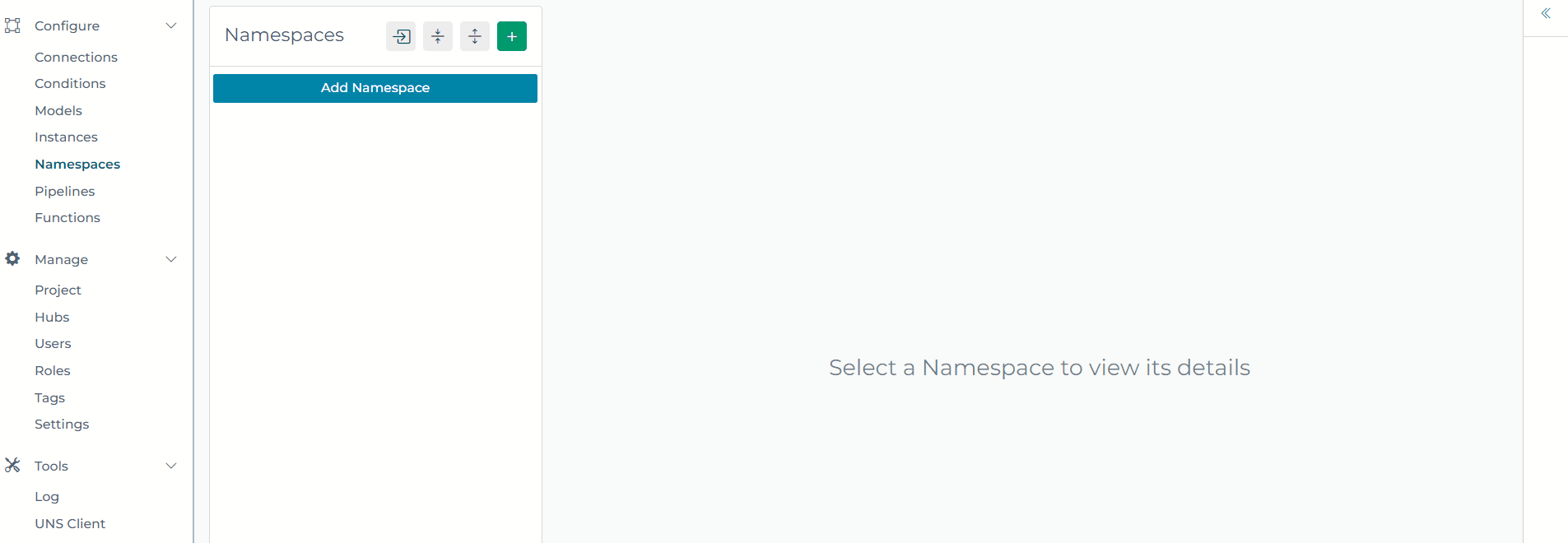
Task: Go to Users management
Action: (x=53, y=343)
